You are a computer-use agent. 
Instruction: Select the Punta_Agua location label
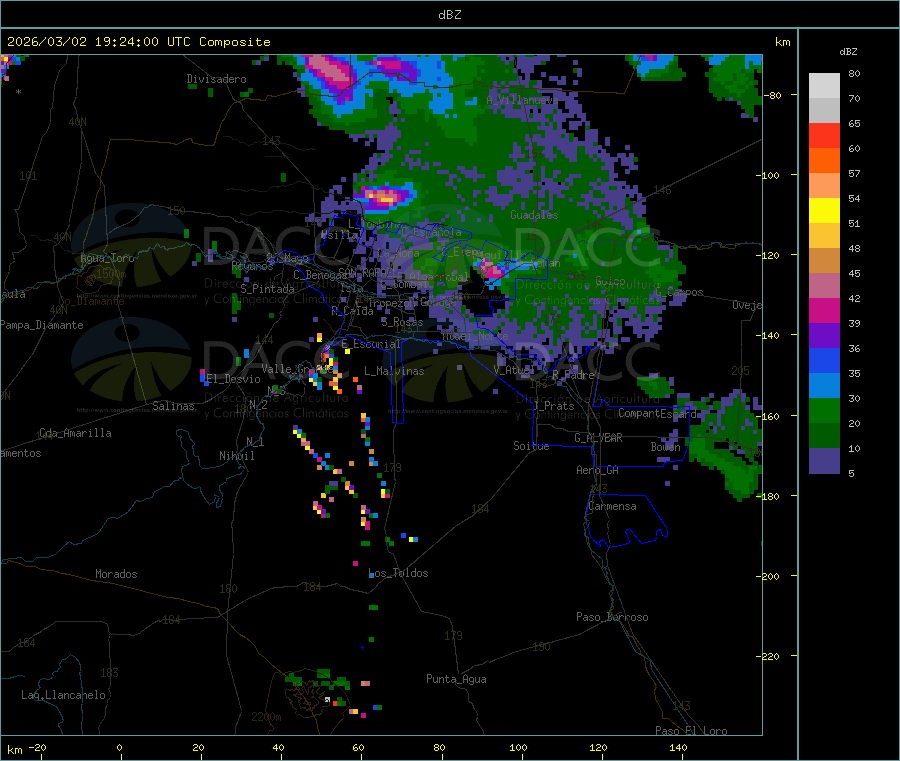click(456, 679)
